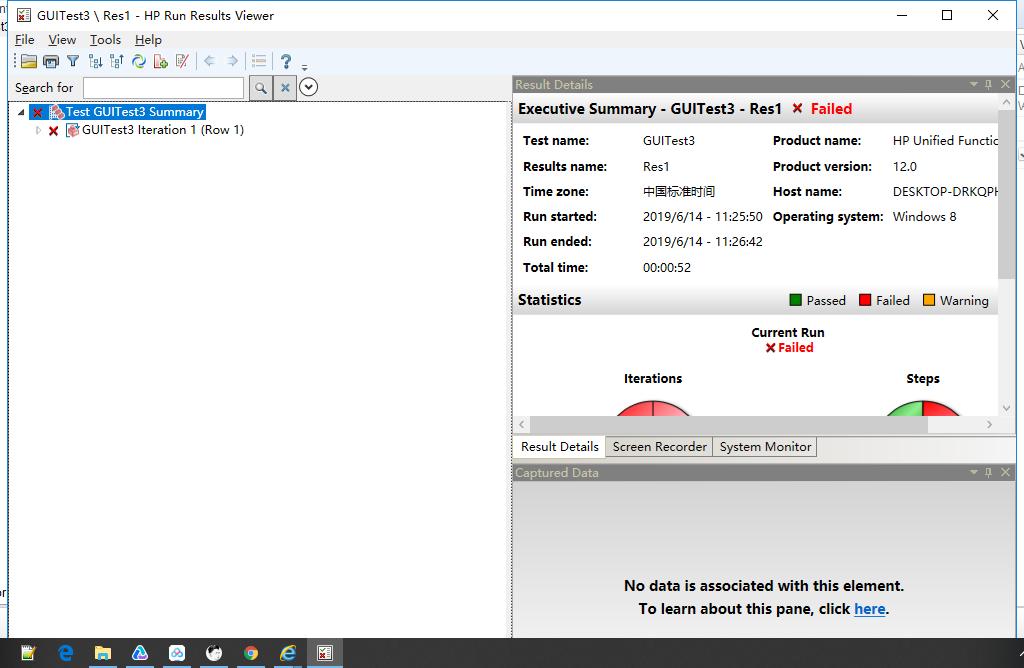Click the back arrow in toolbar
The image size is (1024, 668).
point(210,61)
